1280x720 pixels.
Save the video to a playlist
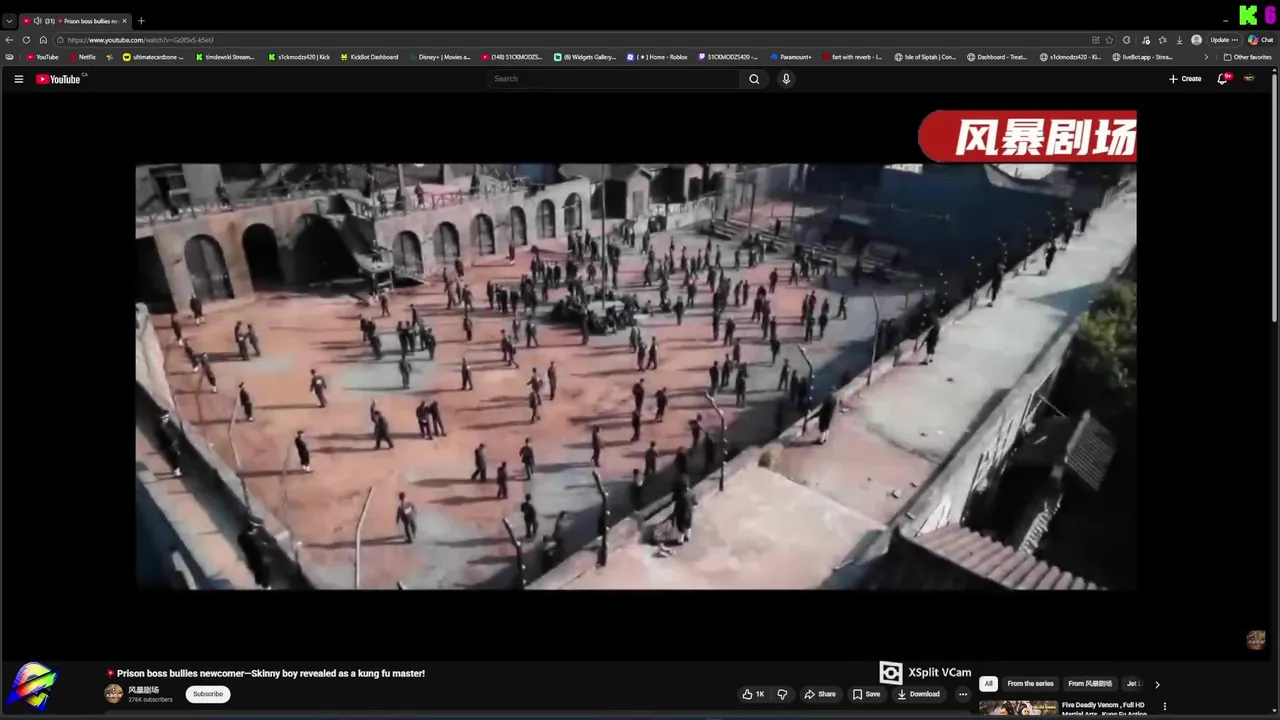pos(866,694)
